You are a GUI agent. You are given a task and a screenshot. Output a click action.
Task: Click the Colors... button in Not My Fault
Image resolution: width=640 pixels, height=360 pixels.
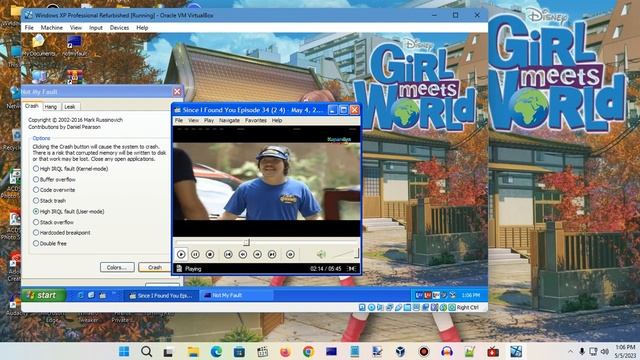click(117, 267)
